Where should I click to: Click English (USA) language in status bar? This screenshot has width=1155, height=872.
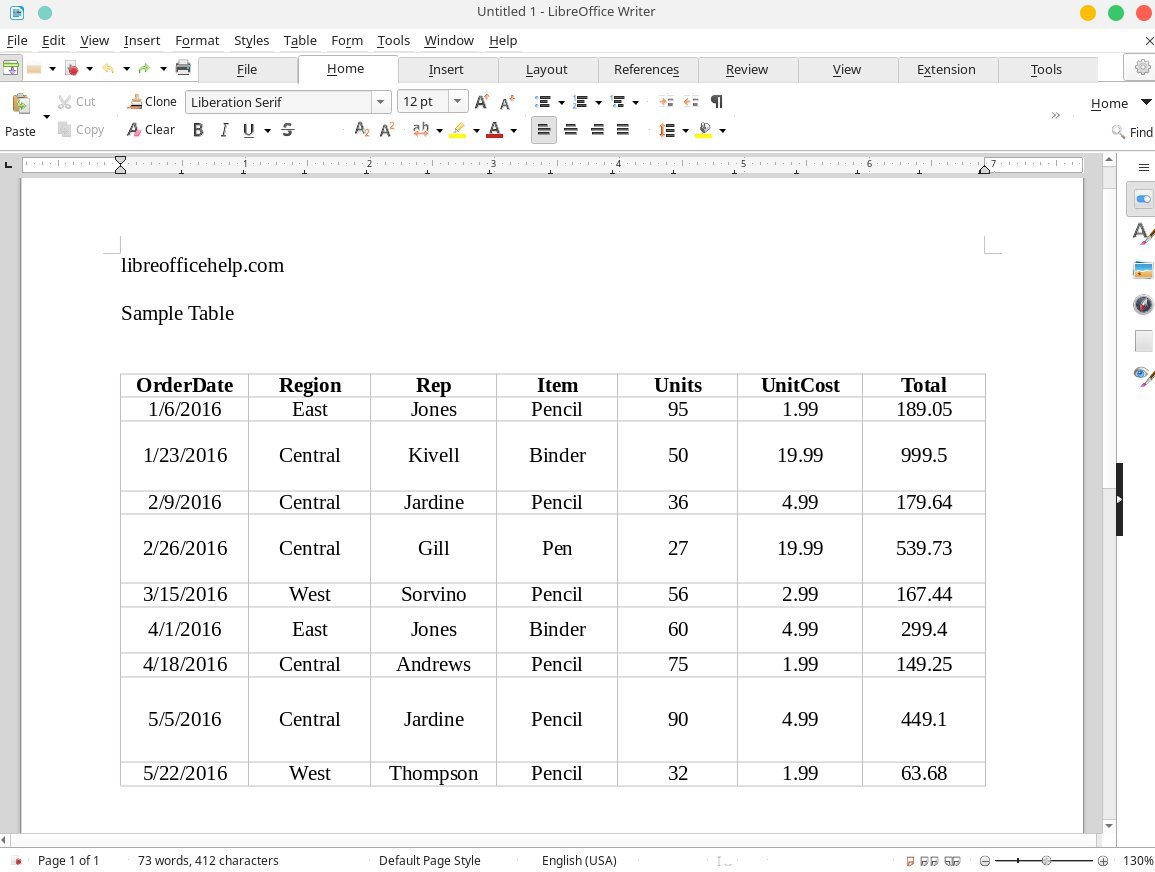pyautogui.click(x=579, y=860)
